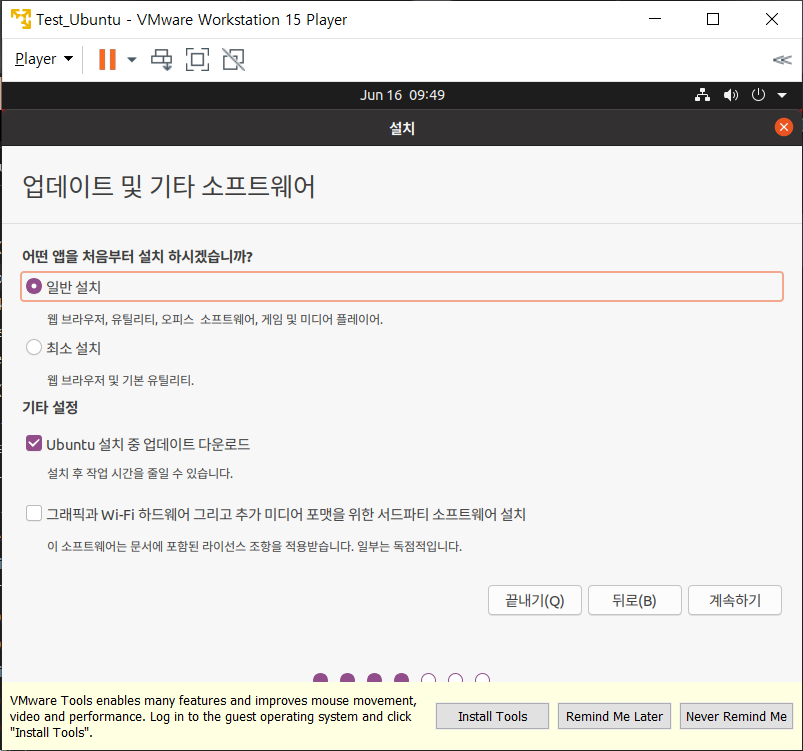The height and width of the screenshot is (751, 803).
Task: Select 최소 설치 radio button
Action: [x=34, y=347]
